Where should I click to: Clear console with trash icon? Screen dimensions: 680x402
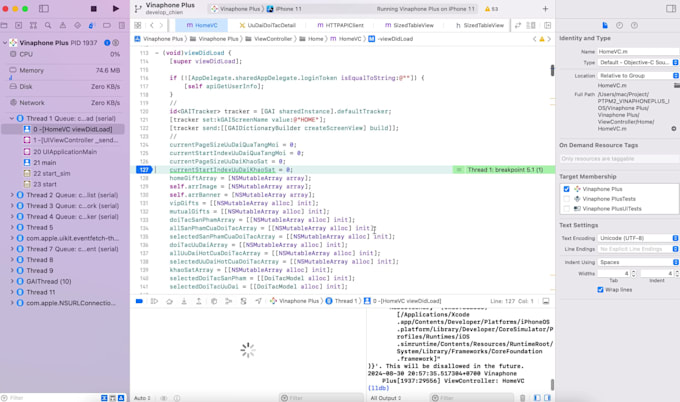pos(523,398)
